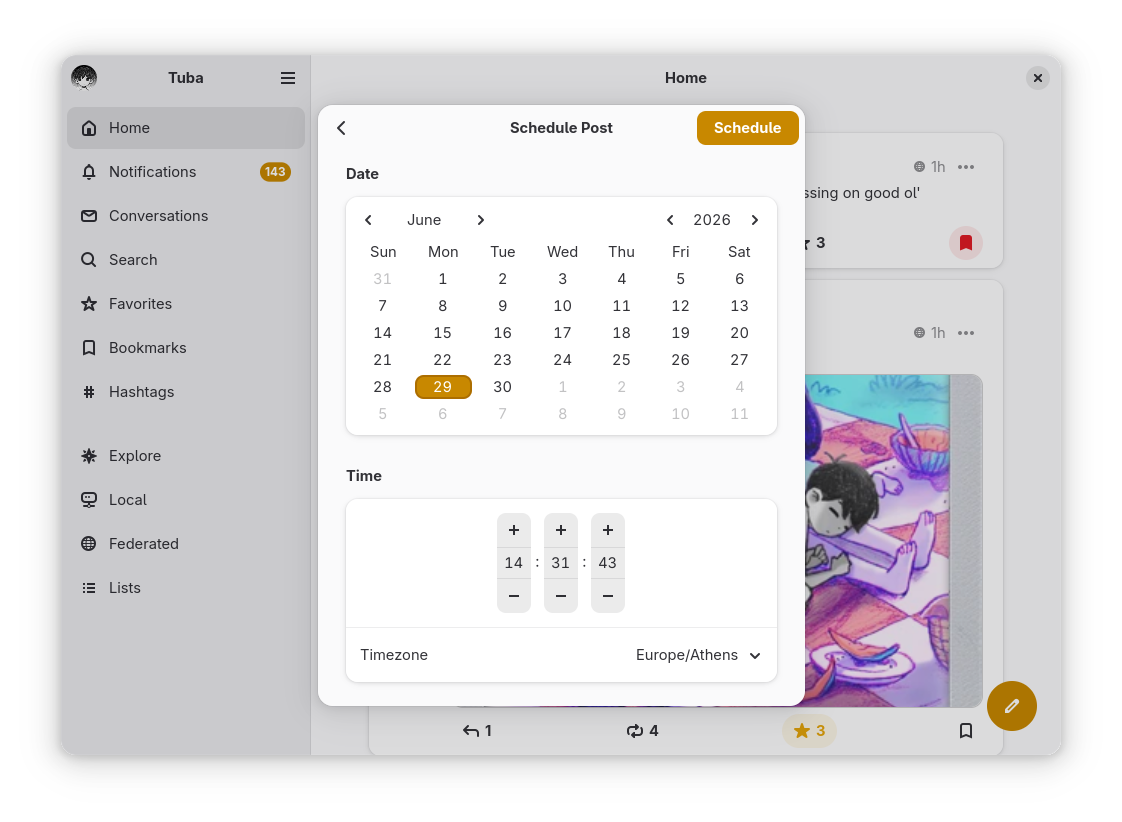Open the Europe/Athens timezone dropdown
This screenshot has height=822, width=1122.
(x=698, y=655)
